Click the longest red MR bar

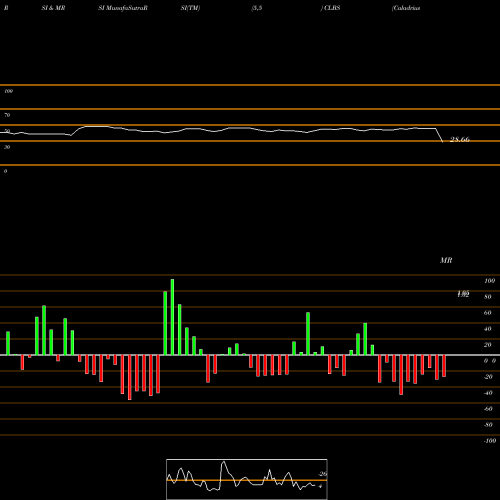[x=130, y=377]
